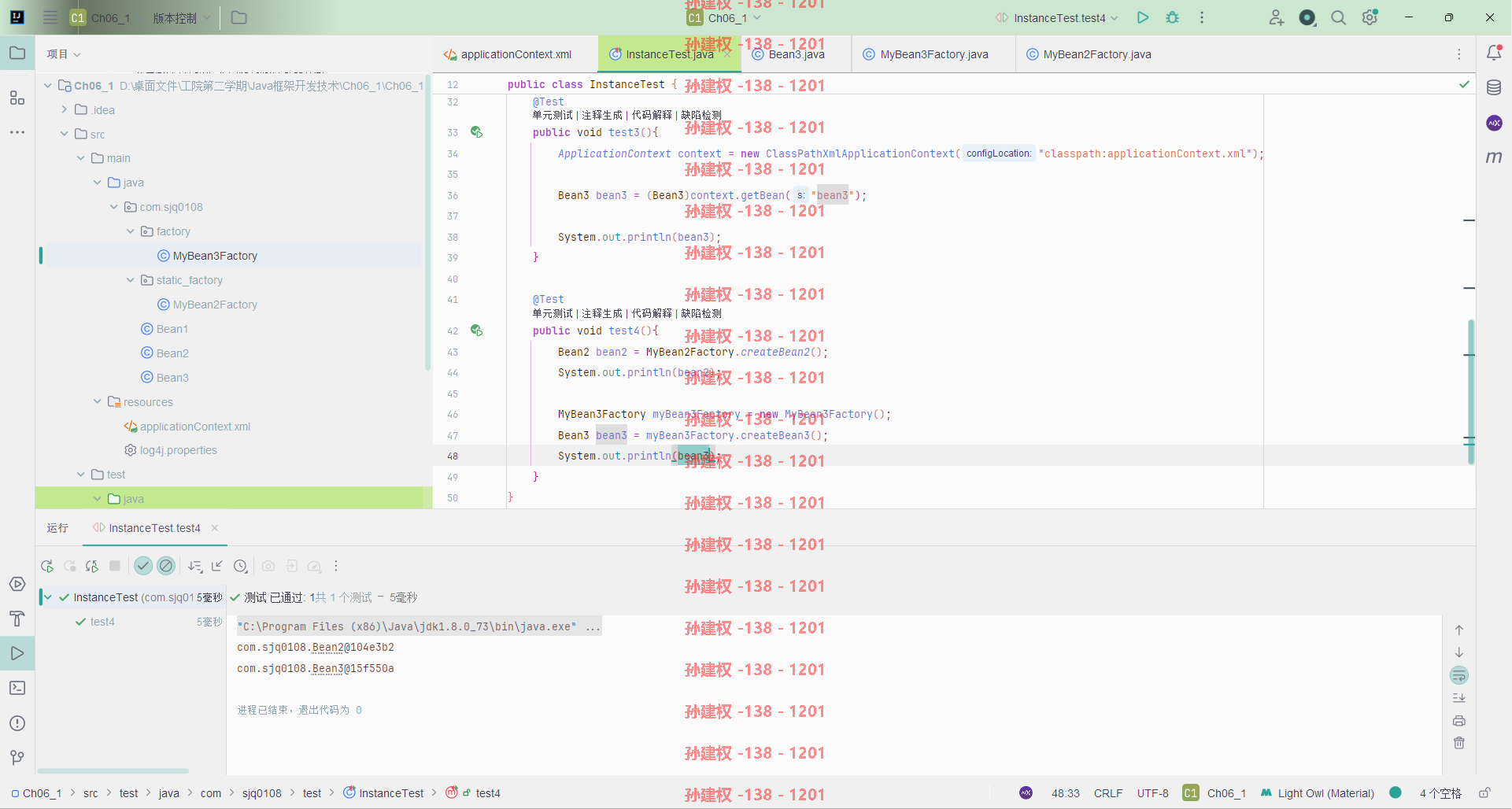Open the 版本控制 dropdown

(x=182, y=17)
